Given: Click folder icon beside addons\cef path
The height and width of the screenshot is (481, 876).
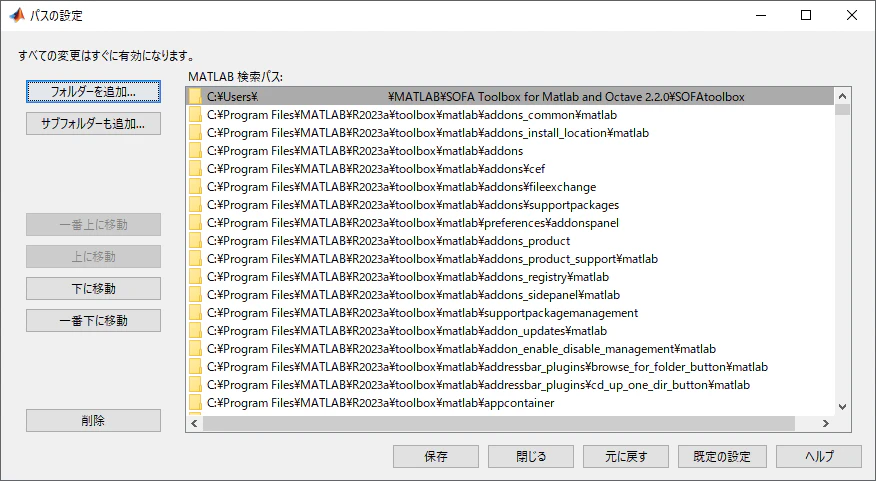Looking at the screenshot, I should click(195, 169).
